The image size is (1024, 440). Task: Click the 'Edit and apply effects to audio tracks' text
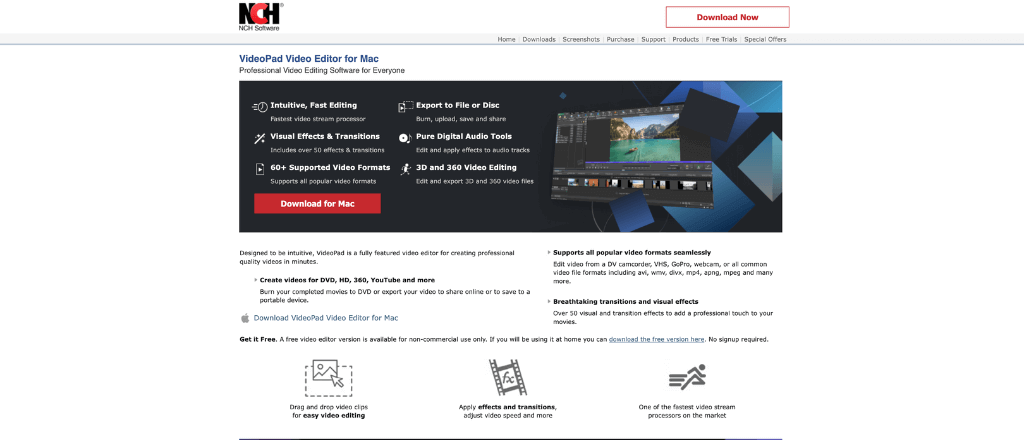tap(473, 150)
